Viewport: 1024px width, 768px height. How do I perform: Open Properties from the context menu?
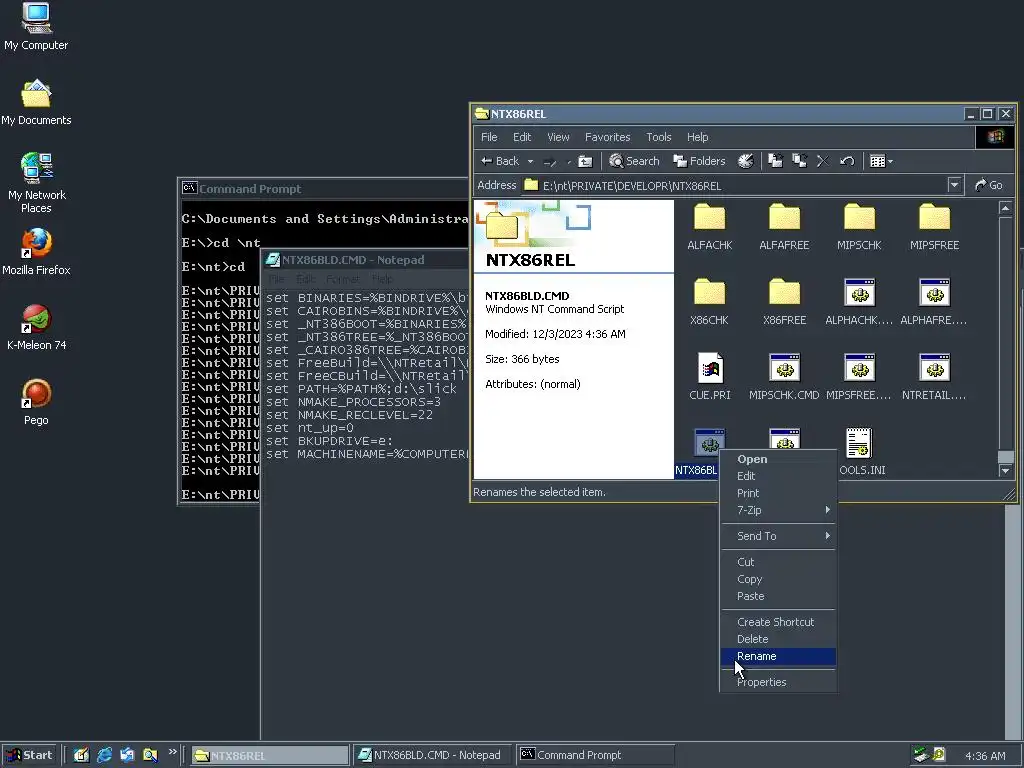[x=778, y=682]
